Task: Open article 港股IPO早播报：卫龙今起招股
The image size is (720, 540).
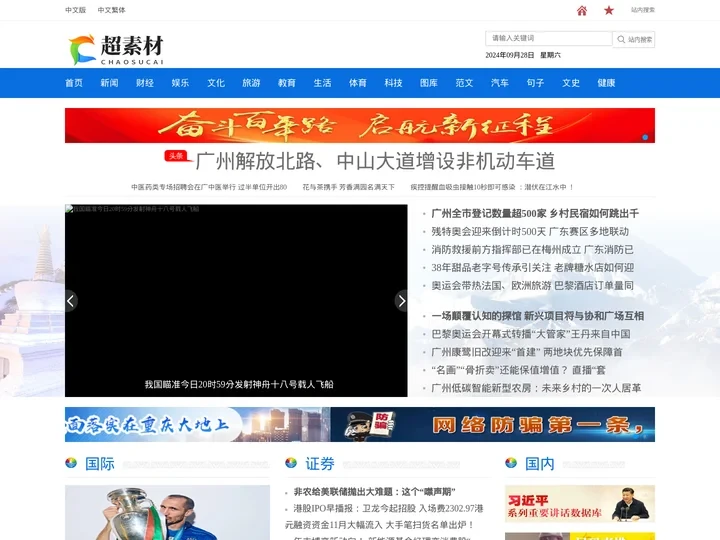Action: 388,508
